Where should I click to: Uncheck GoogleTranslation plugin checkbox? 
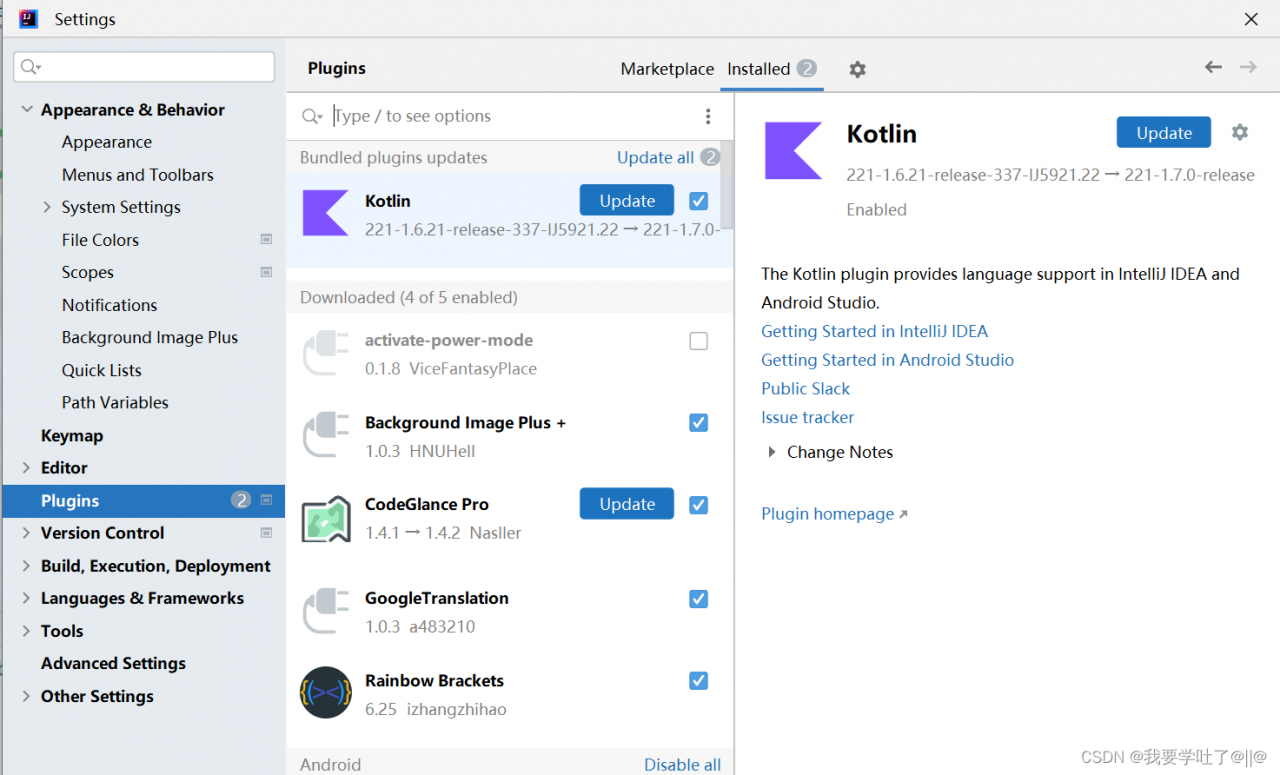(699, 599)
